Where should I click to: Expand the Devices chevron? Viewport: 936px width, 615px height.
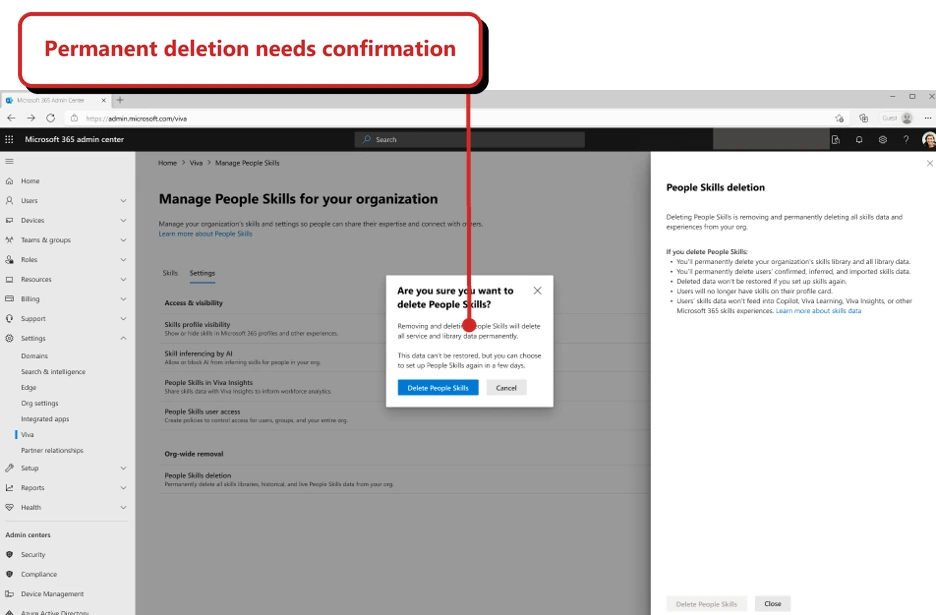coord(123,220)
